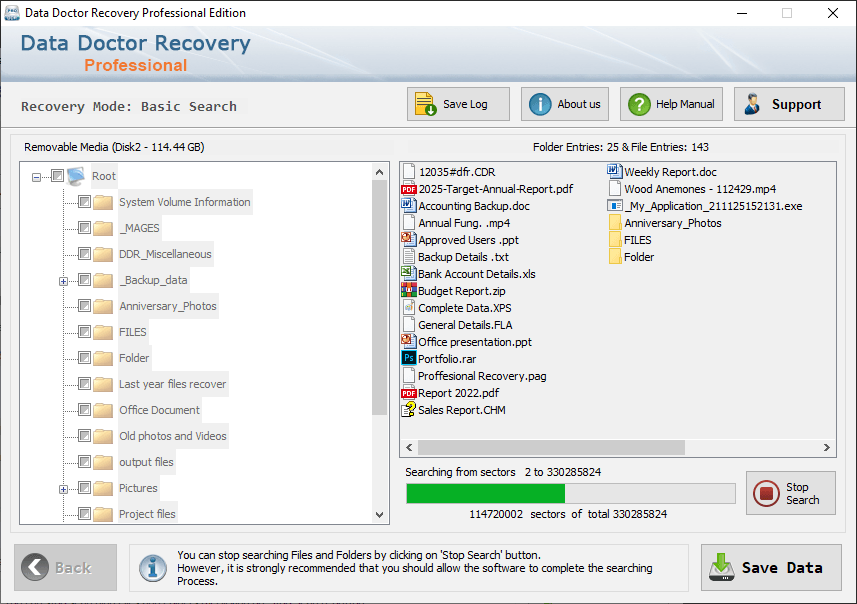The image size is (857, 604).
Task: Click blank file icon of 12035#dfr.CDR
Action: (x=408, y=172)
